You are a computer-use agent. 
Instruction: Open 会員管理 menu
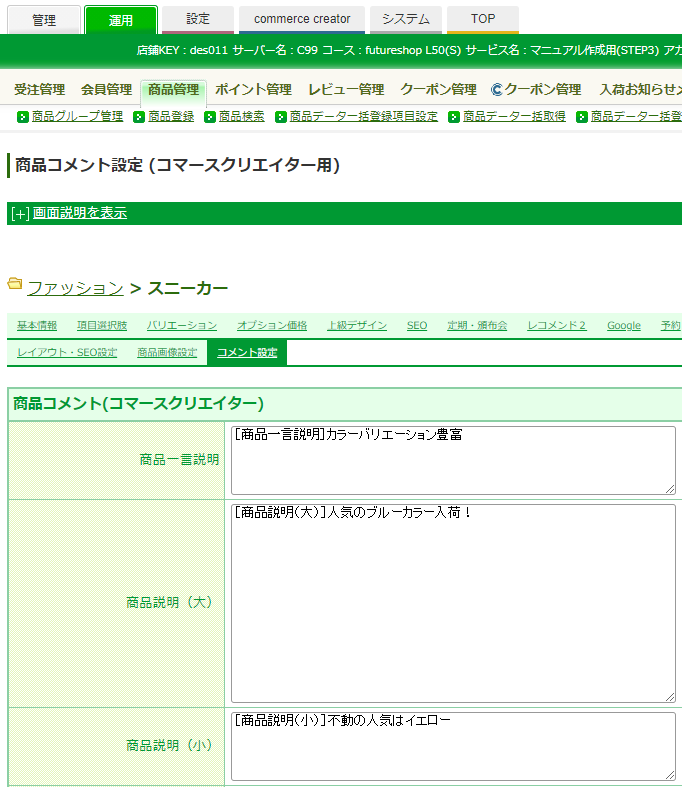pos(106,89)
